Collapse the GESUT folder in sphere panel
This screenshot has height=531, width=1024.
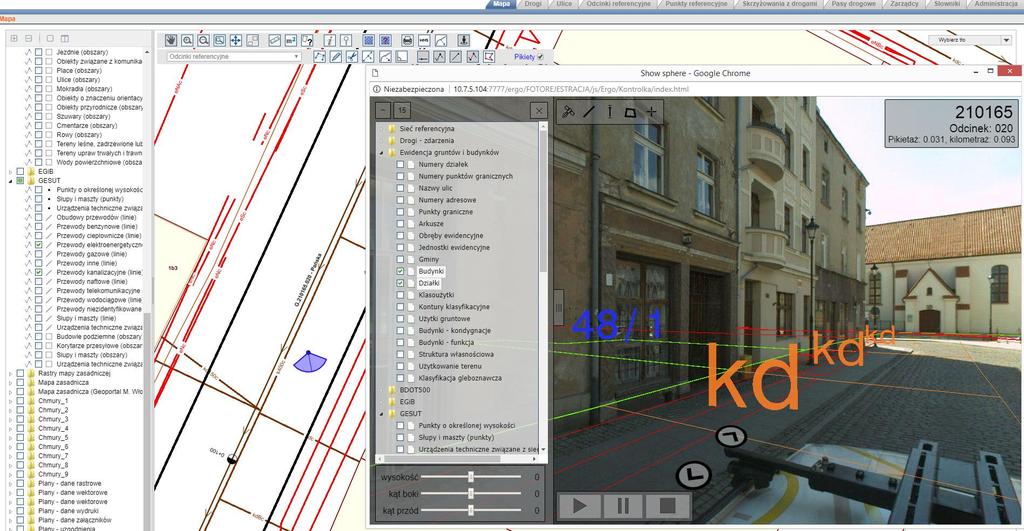point(382,414)
